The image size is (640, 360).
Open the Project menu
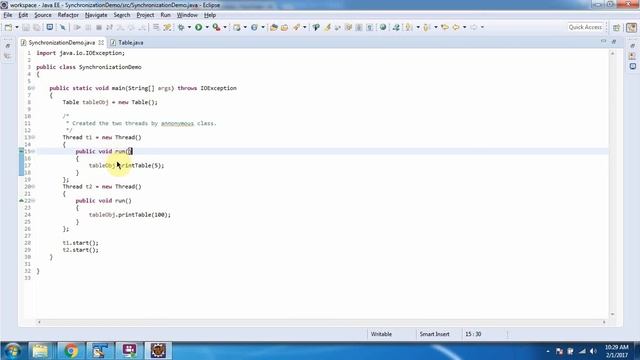click(145, 15)
